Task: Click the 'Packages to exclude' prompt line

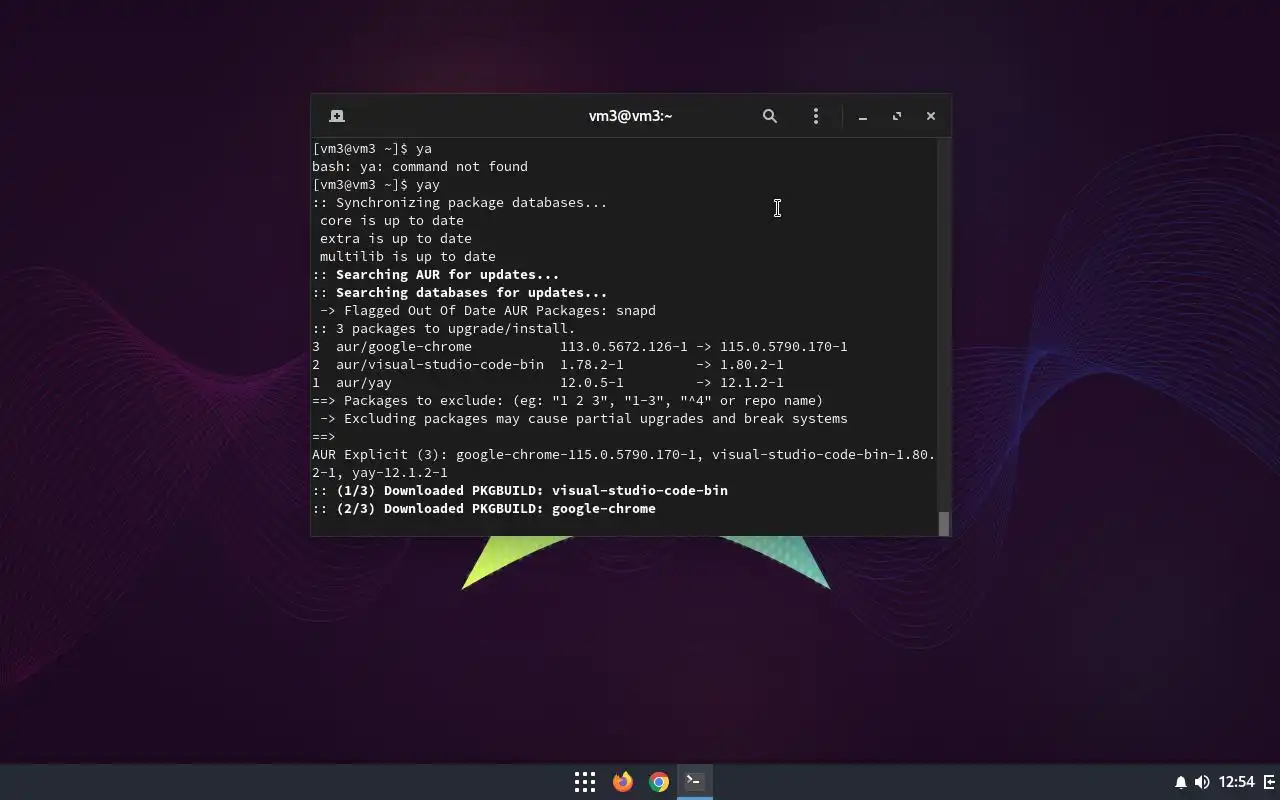Action: 568,401
